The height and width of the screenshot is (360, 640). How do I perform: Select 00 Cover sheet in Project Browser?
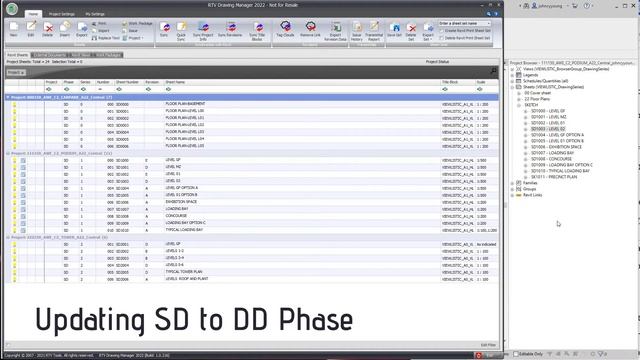coord(537,93)
